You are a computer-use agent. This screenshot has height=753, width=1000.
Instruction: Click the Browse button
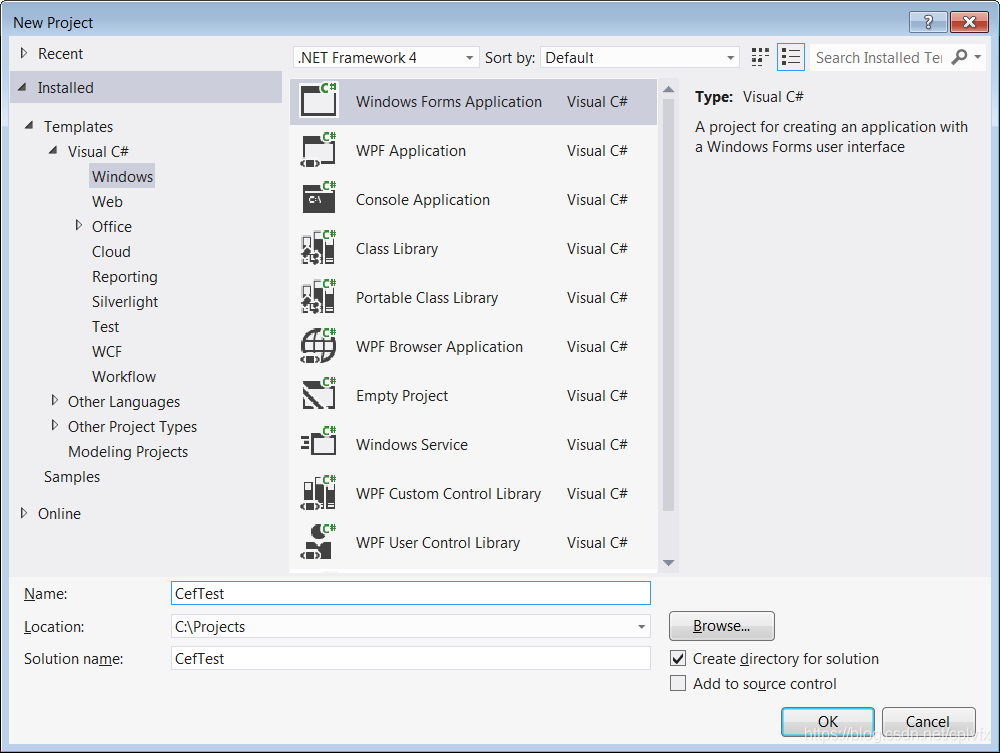pyautogui.click(x=721, y=625)
